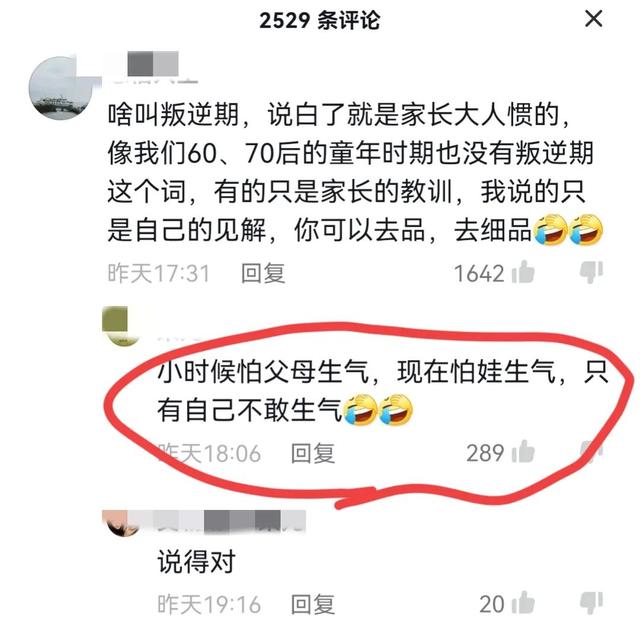Click the 1642 like count
The height and width of the screenshot is (638, 640).
[x=479, y=273]
